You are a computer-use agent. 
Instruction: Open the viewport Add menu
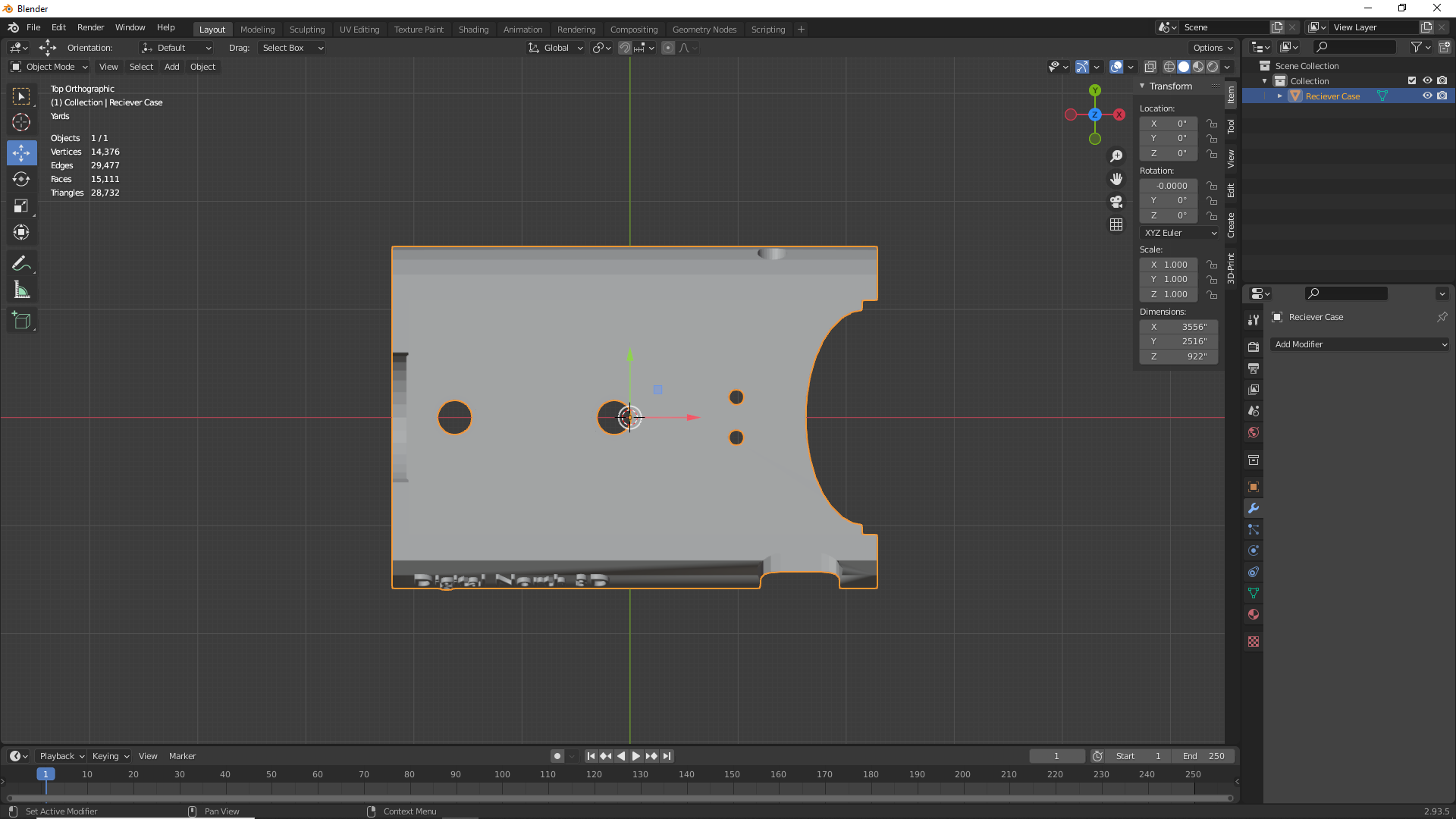click(172, 67)
